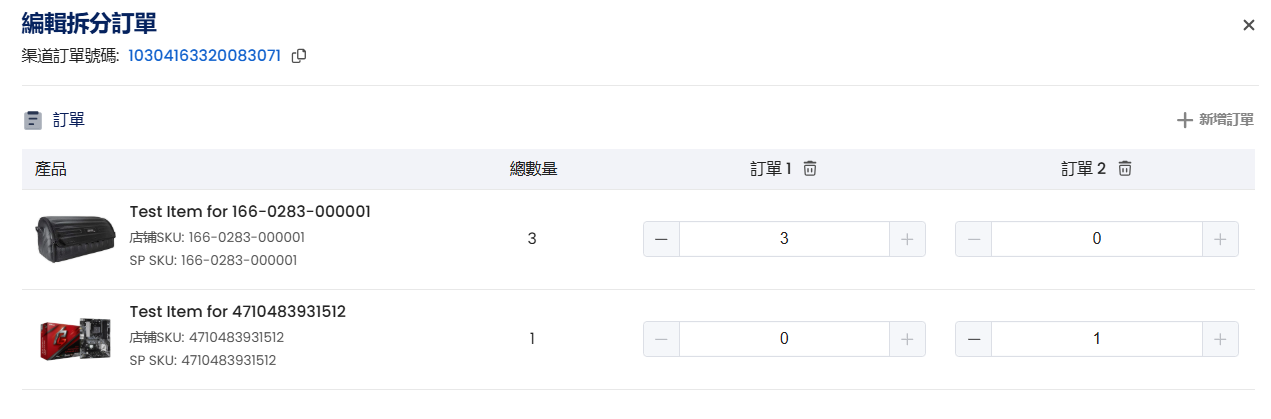The width and height of the screenshot is (1271, 419).
Task: Increase 訂單 1 quantity for 166-0283-000001
Action: point(907,239)
